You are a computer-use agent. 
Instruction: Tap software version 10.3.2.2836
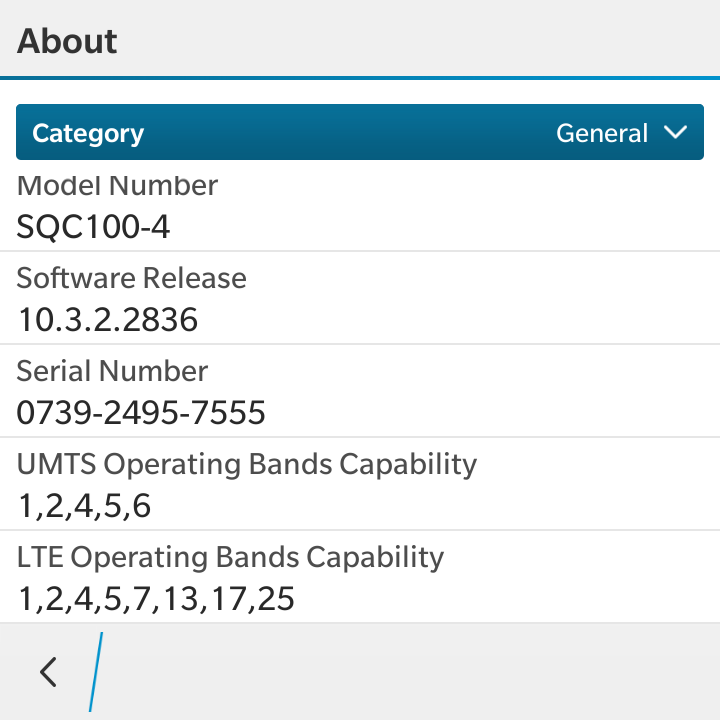tap(108, 320)
